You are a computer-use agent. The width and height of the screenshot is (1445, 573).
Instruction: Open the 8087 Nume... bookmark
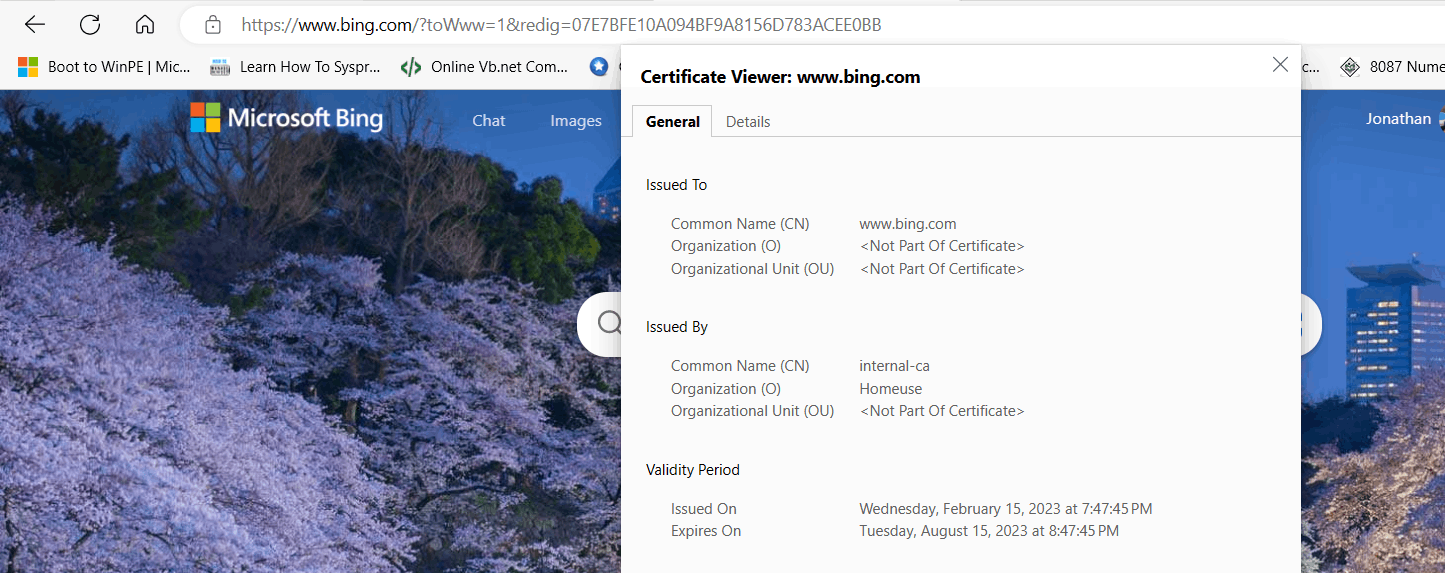click(x=1392, y=67)
